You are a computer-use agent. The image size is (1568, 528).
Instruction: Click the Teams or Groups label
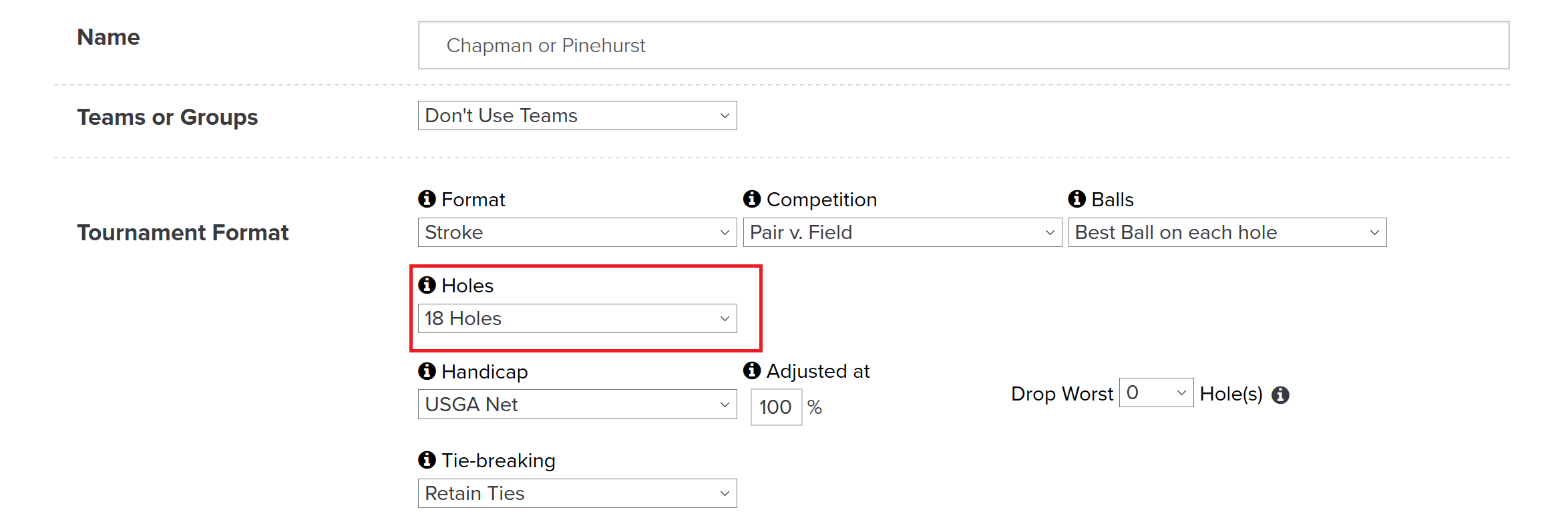168,117
